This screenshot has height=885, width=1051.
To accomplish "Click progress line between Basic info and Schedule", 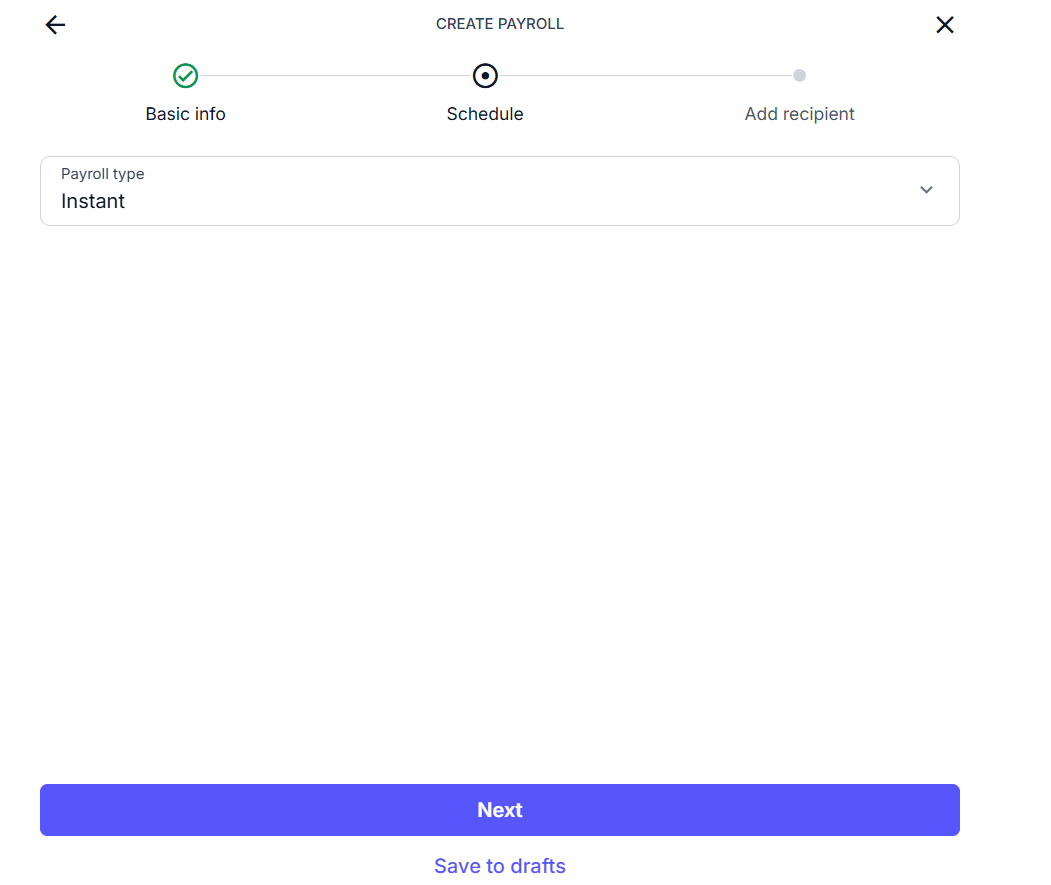I will [335, 76].
